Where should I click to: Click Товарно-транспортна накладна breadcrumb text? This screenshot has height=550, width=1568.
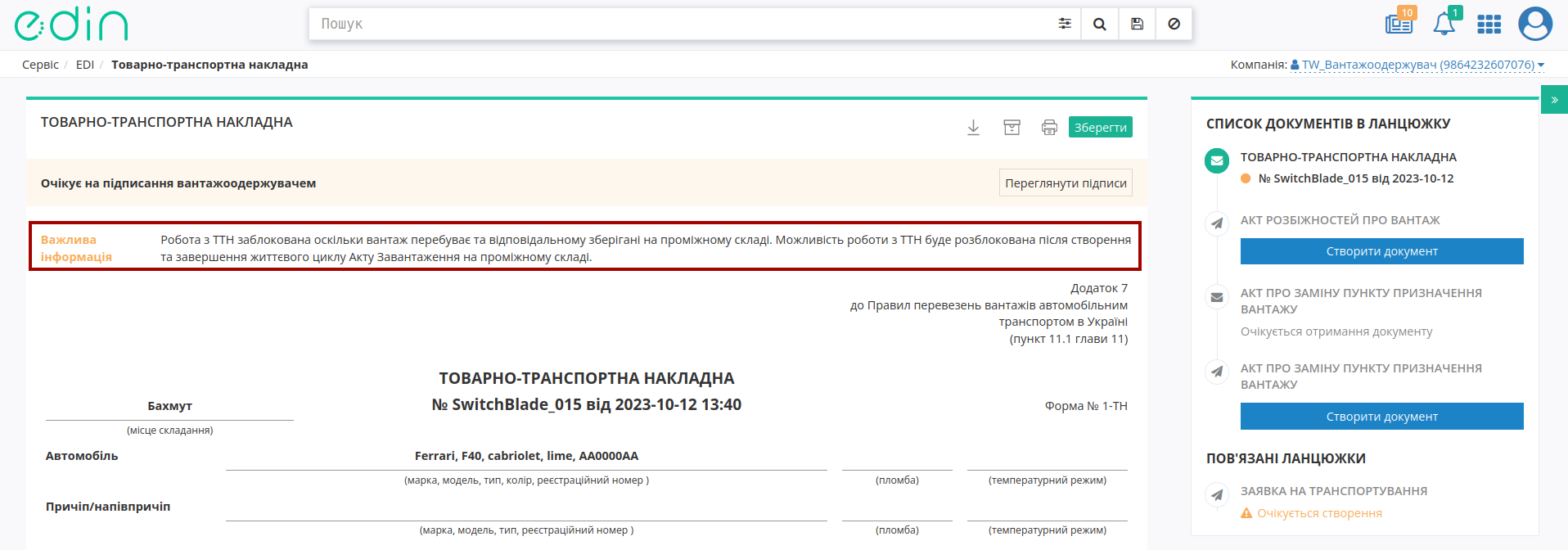pos(210,65)
